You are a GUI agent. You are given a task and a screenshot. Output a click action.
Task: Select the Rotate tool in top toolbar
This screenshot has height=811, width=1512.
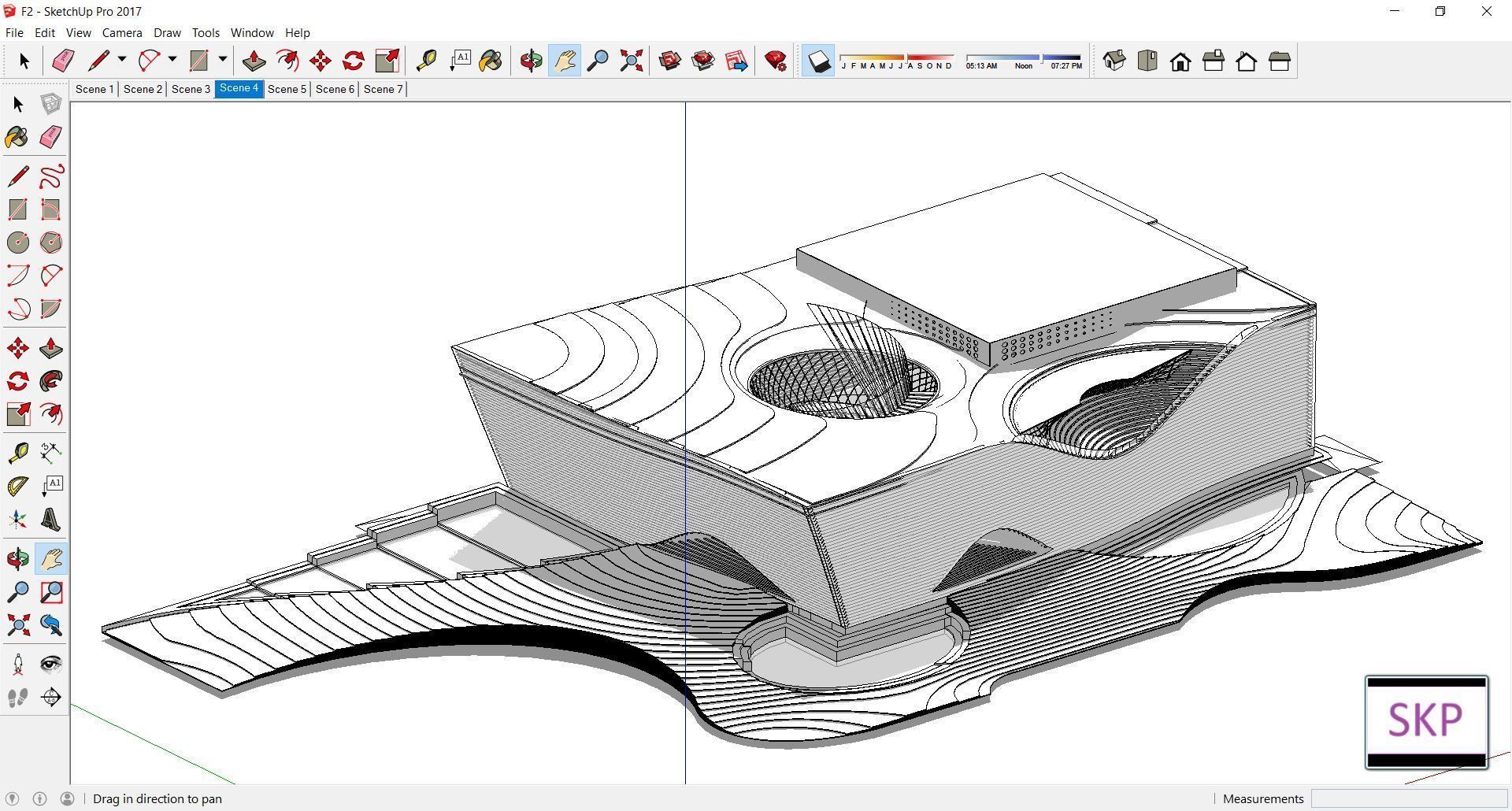(354, 61)
